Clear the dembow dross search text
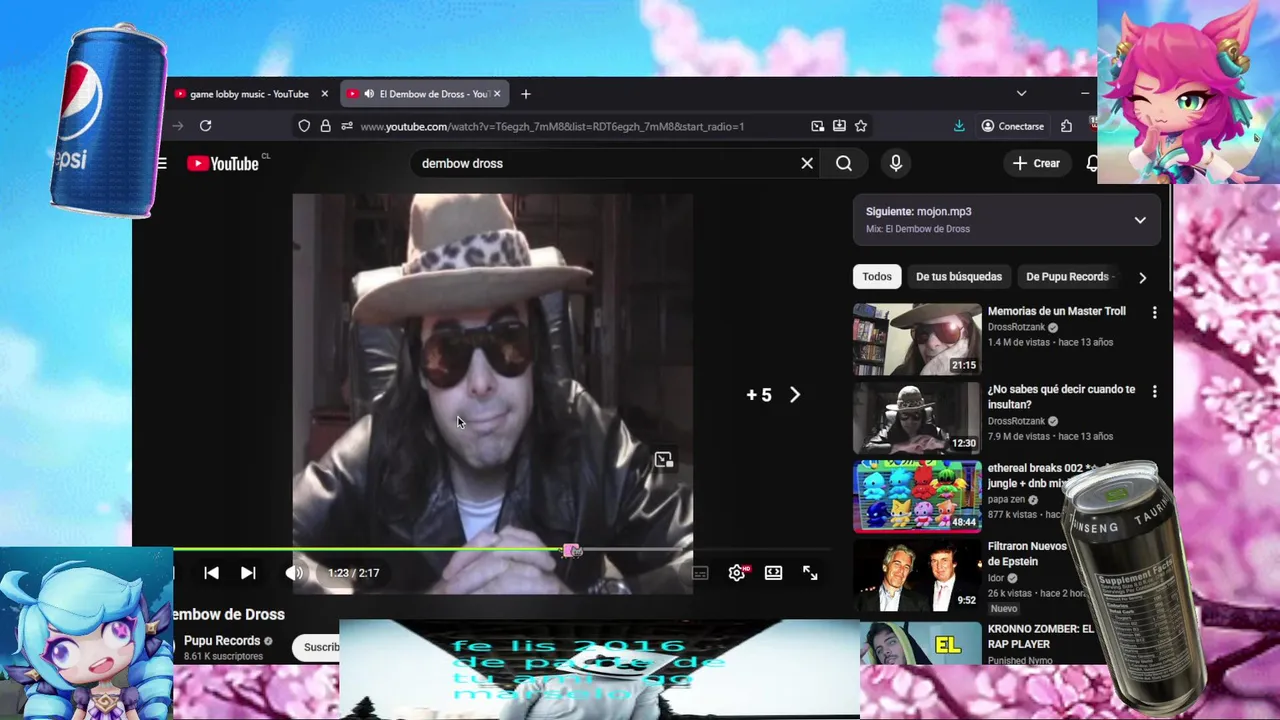 (x=807, y=163)
